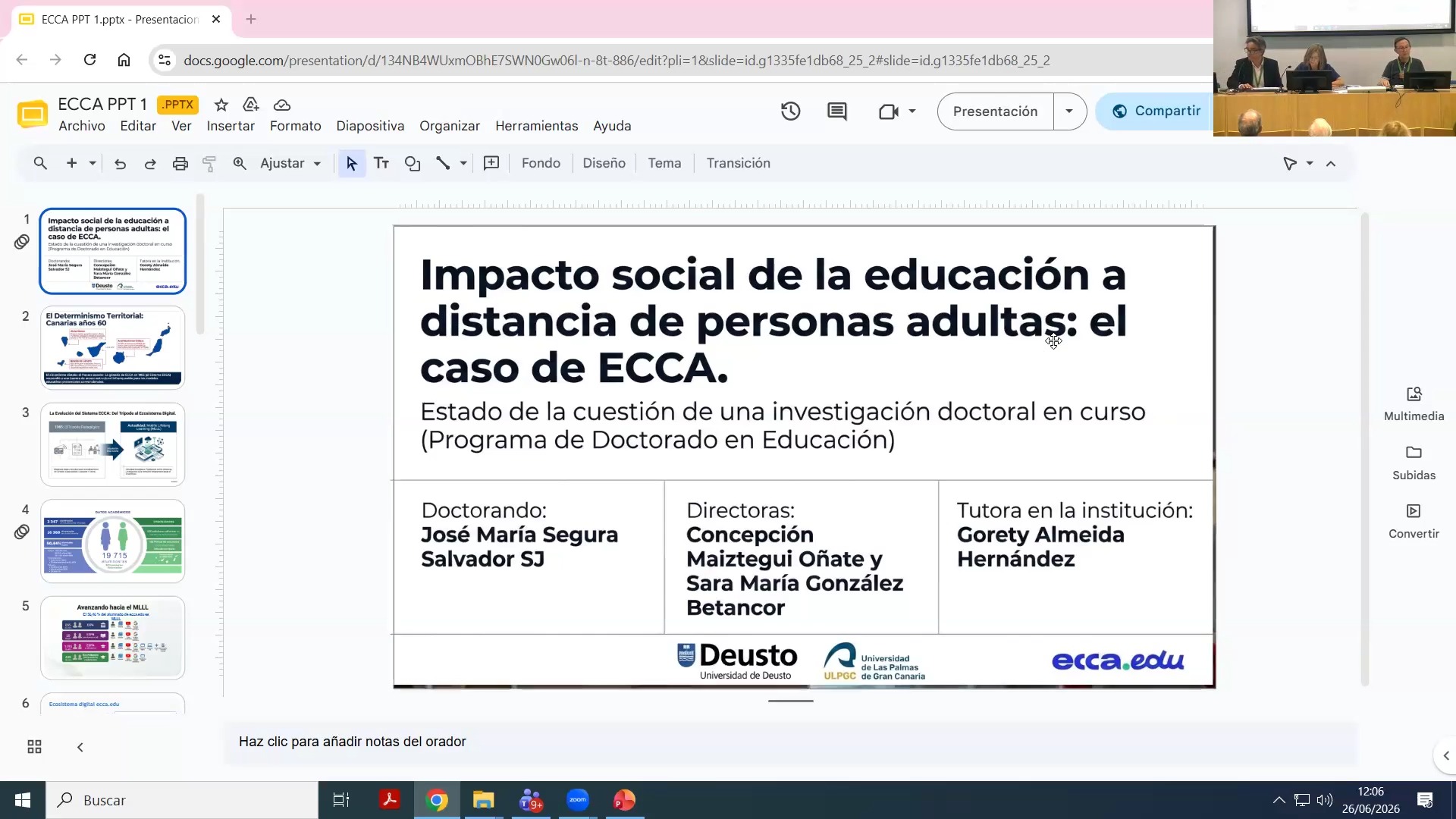1456x819 pixels.
Task: Open the Diapositiva menu
Action: pos(370,126)
